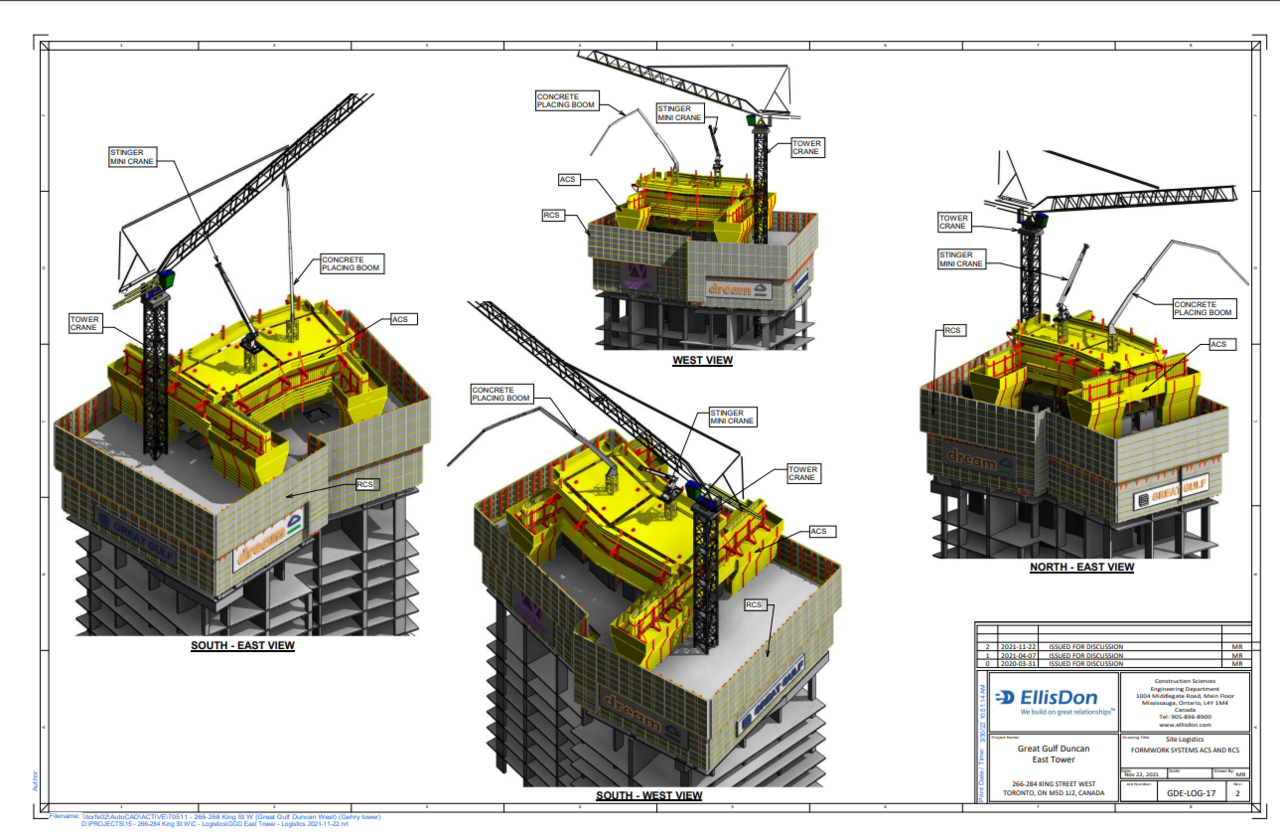Click the Great Gulf banner in North-East view

pos(1172,496)
